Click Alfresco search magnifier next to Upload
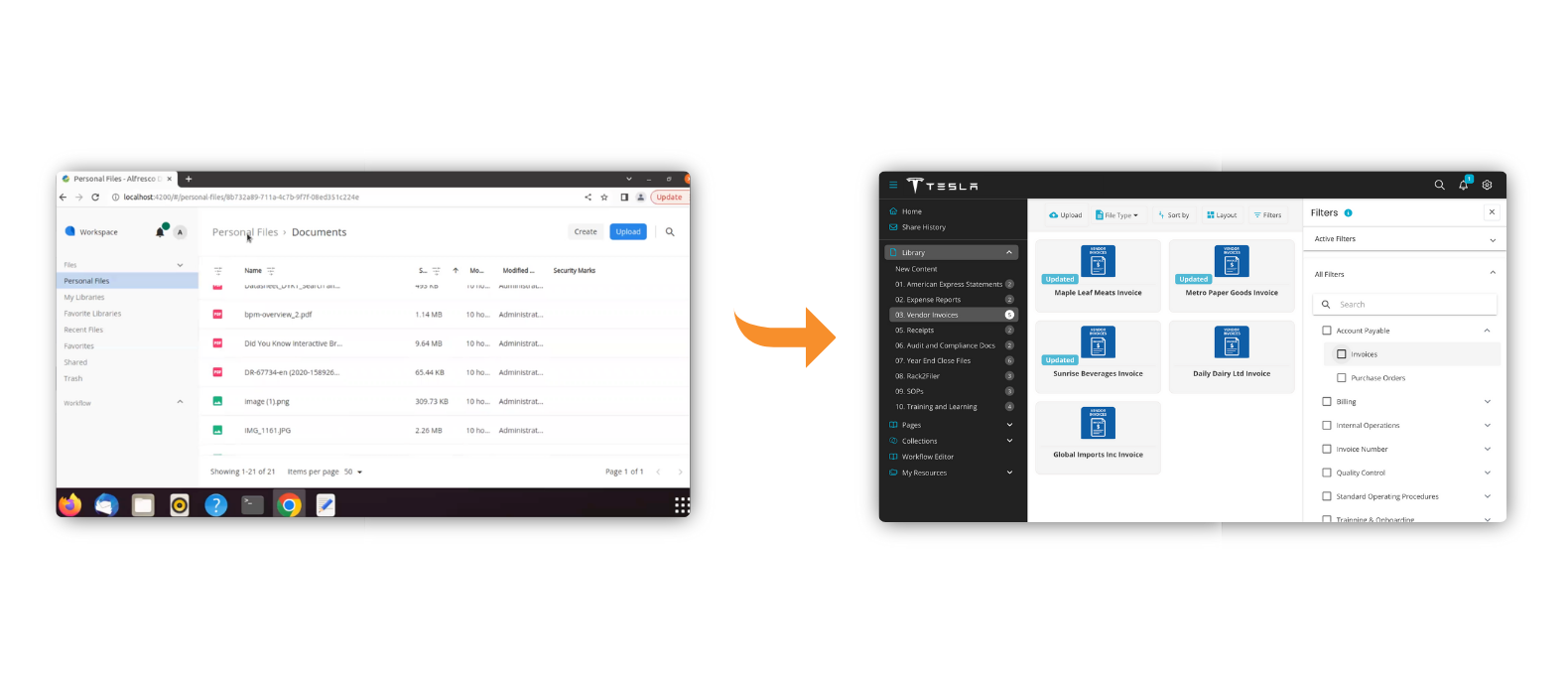1568x675 pixels. [670, 231]
